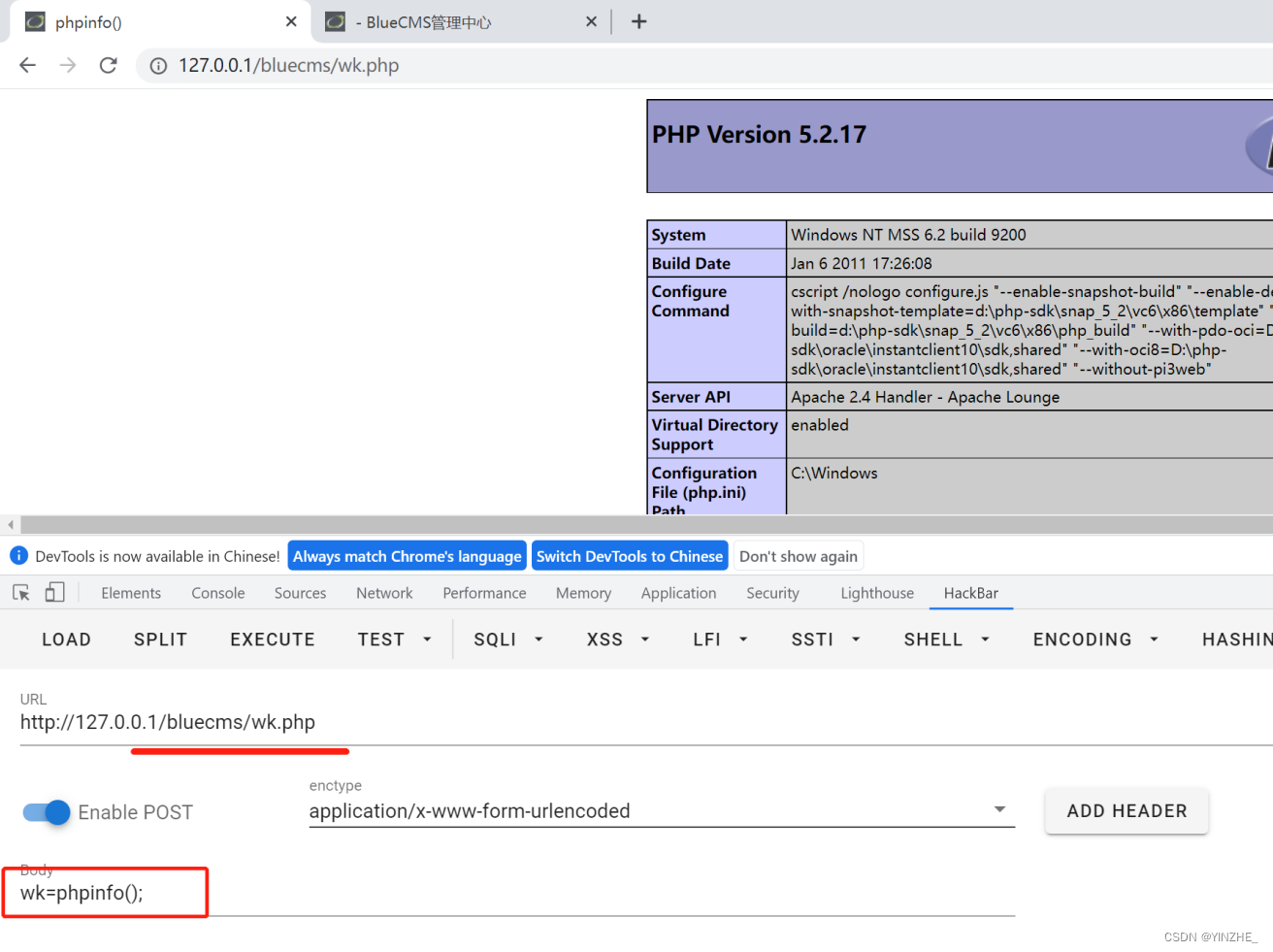Click the PHP Version 5.2.17 heading
This screenshot has height=952, width=1273.
click(759, 135)
